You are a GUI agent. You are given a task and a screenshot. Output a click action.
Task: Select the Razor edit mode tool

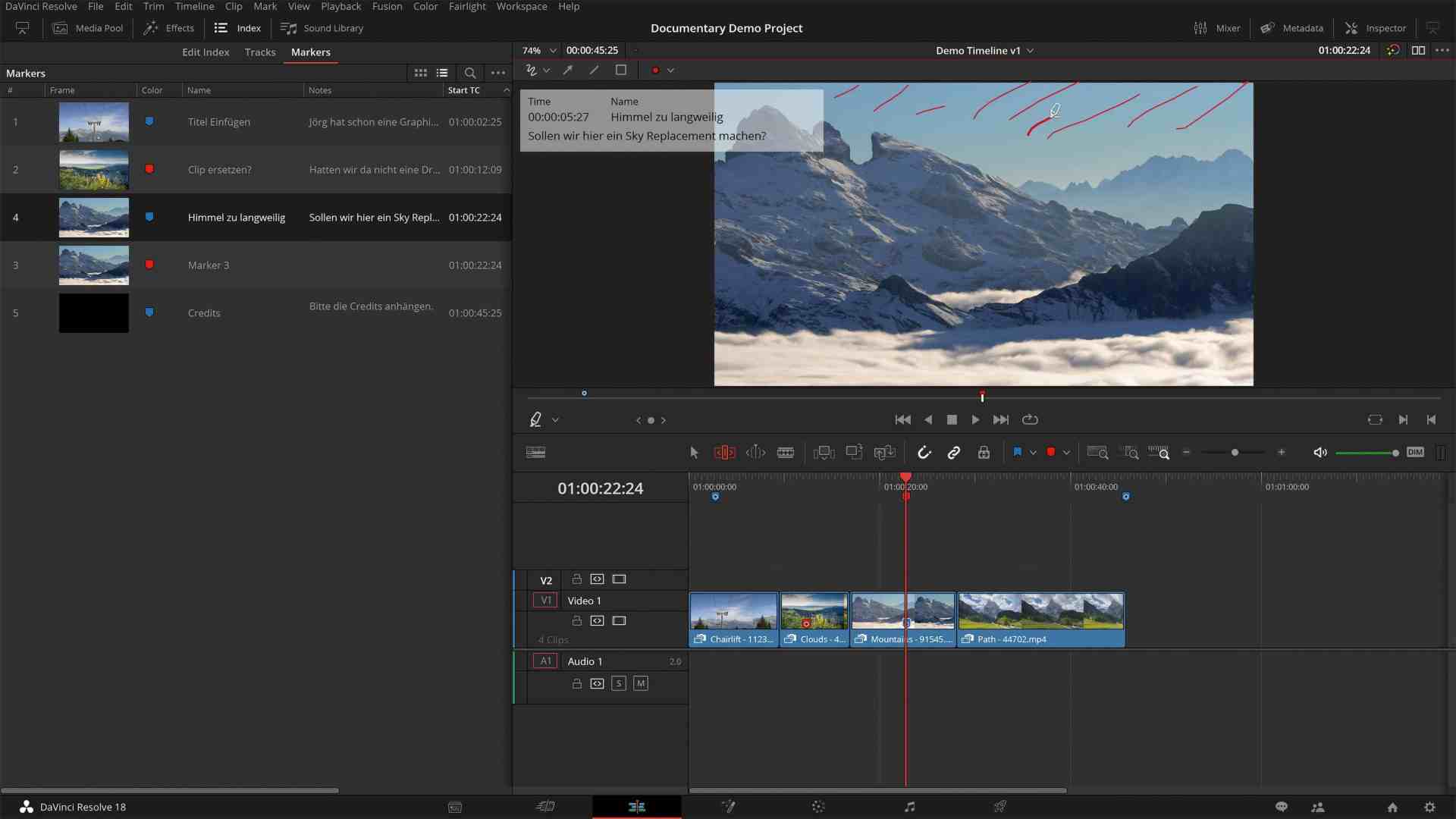click(x=786, y=452)
